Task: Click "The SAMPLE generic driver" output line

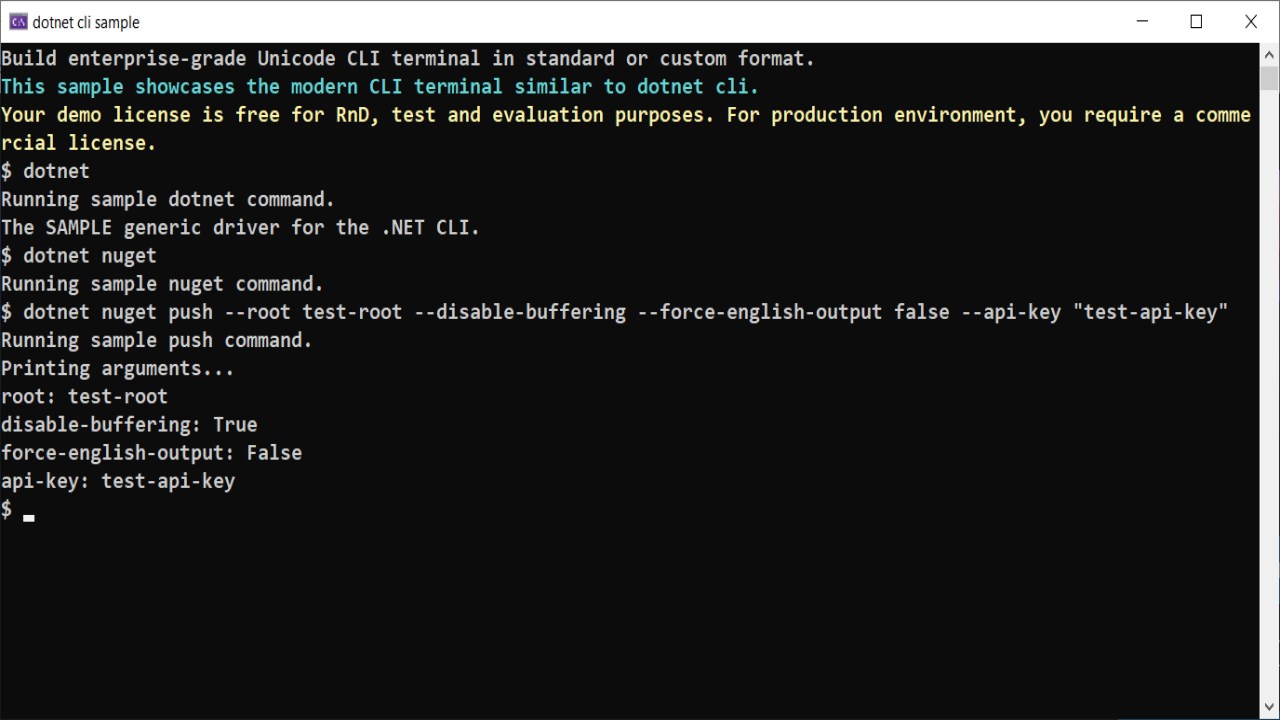Action: point(241,228)
